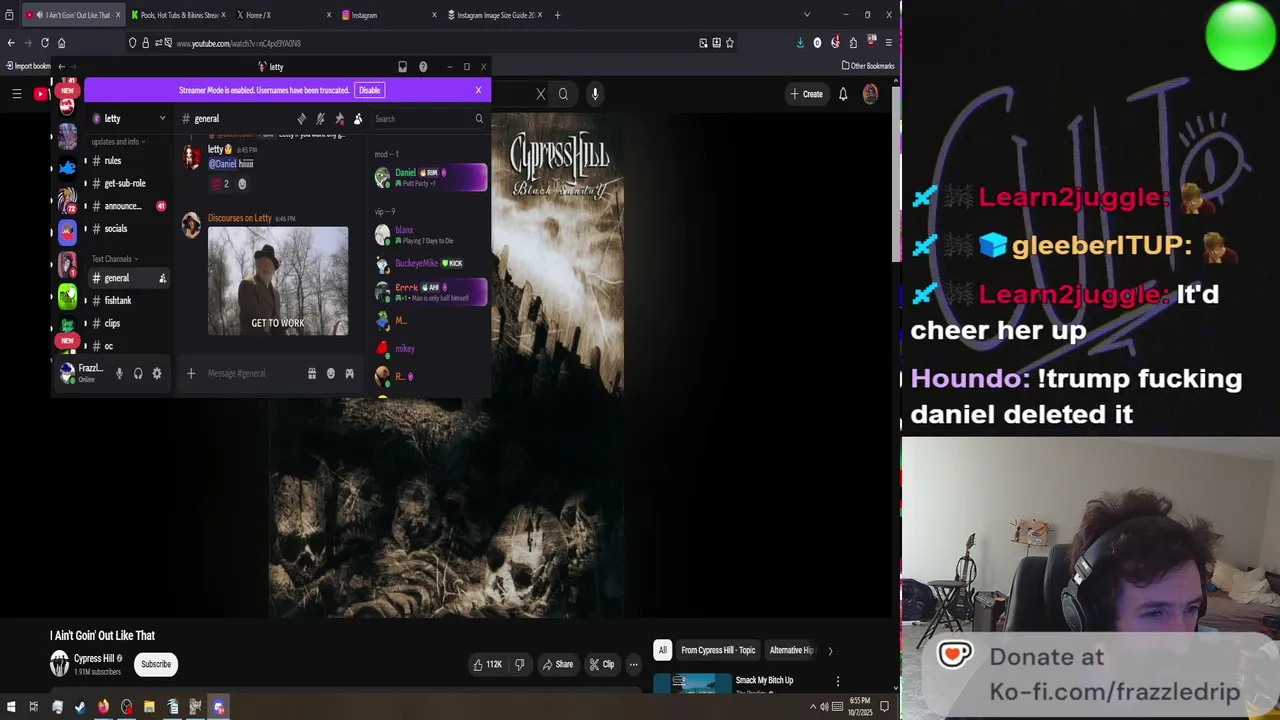This screenshot has height=720, width=1280.
Task: Select member mikey in member list
Action: pos(430,348)
